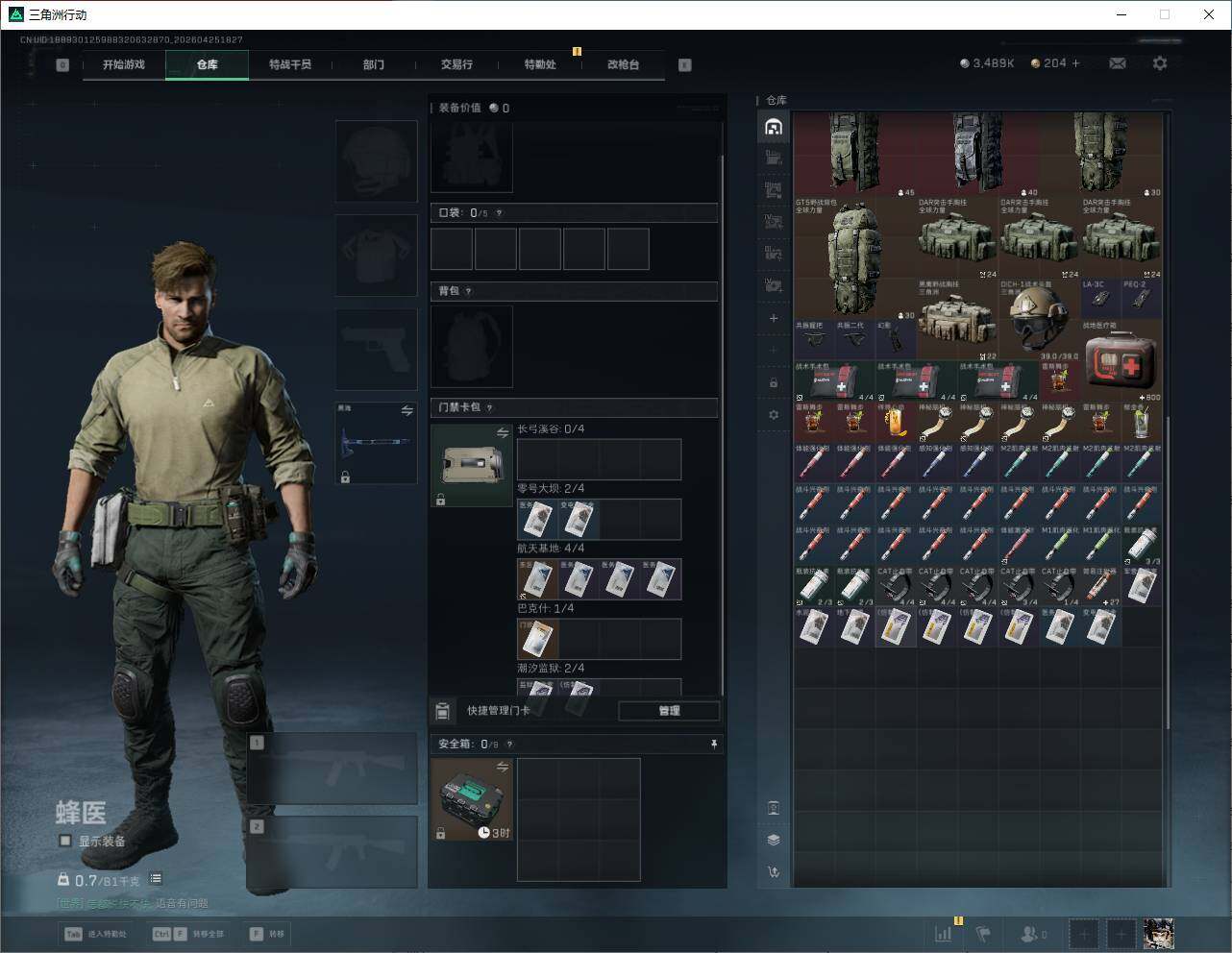The height and width of the screenshot is (953, 1232).
Task: Click the tab-switch button right of 改枪台
Action: click(685, 65)
